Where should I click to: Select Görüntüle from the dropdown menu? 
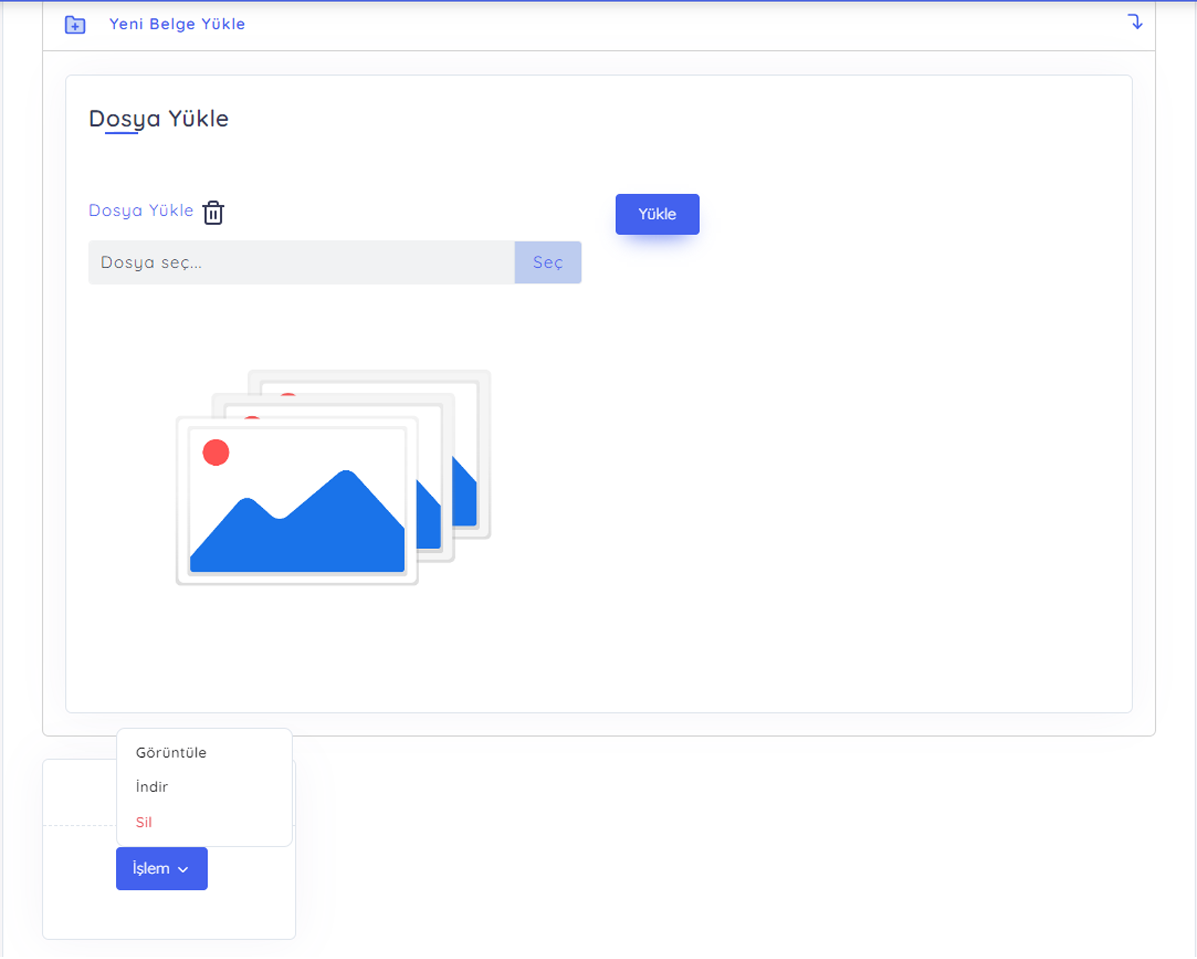pyautogui.click(x=171, y=753)
